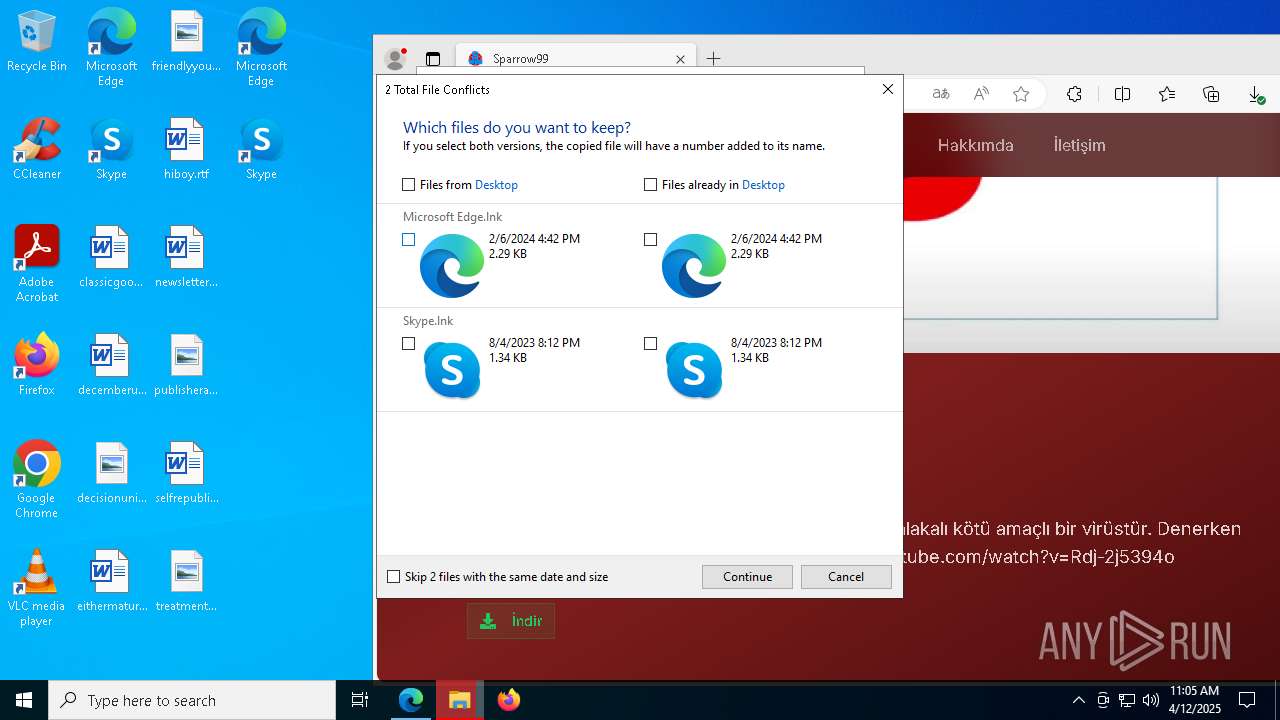The width and height of the screenshot is (1280, 720).
Task: Select the selfrepubli Word document icon
Action: point(186,474)
